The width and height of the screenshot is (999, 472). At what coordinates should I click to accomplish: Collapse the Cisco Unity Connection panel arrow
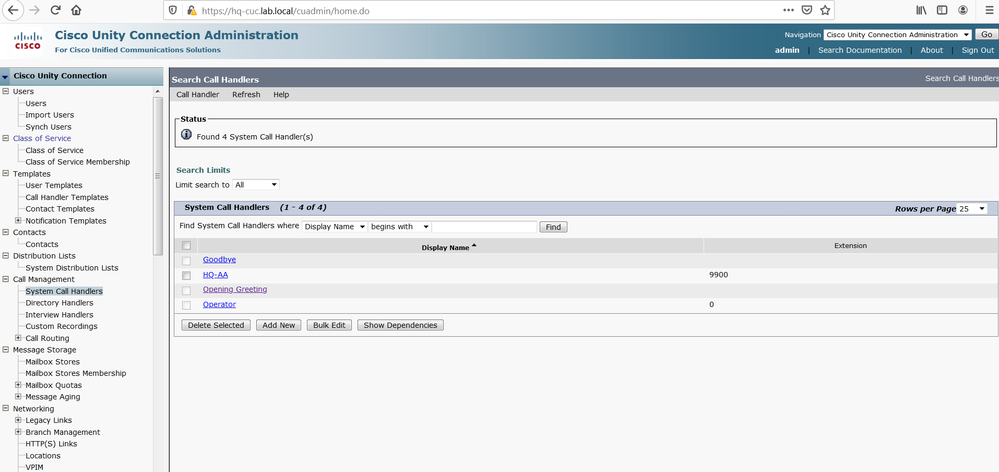click(x=6, y=76)
